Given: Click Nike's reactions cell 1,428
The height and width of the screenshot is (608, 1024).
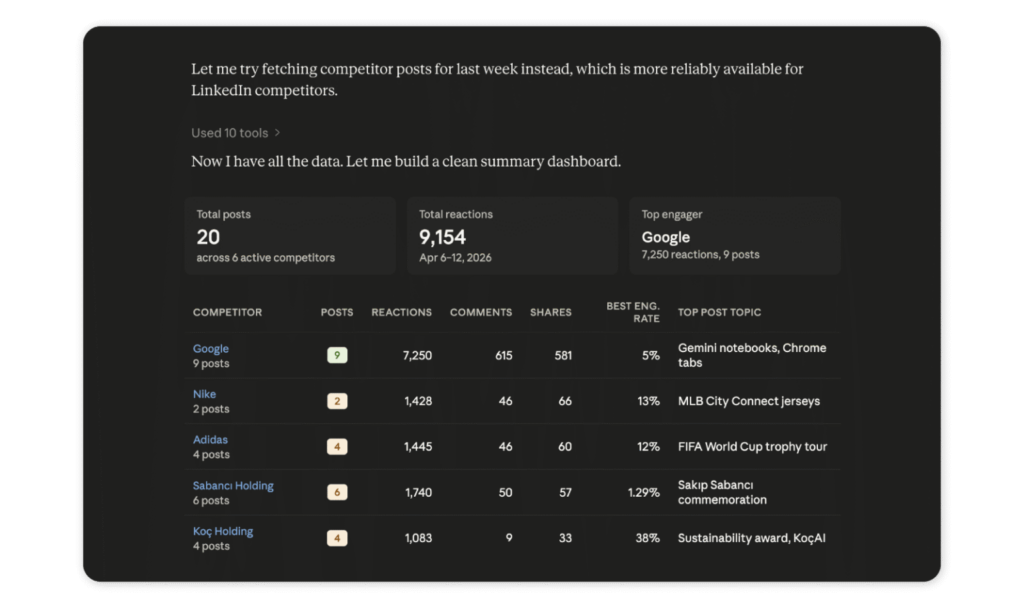Looking at the screenshot, I should click(x=418, y=401).
